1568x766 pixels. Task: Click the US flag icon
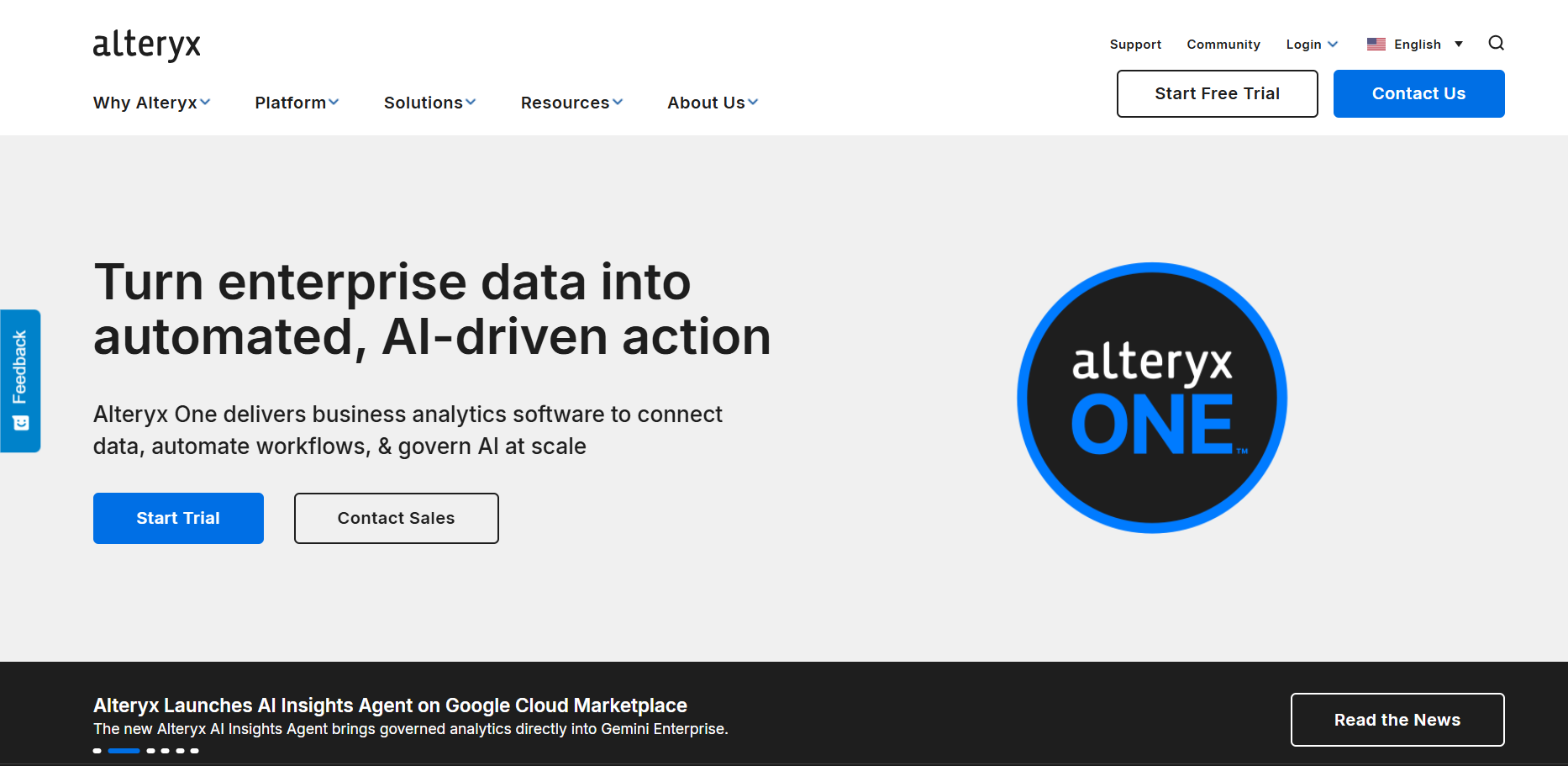coord(1376,44)
